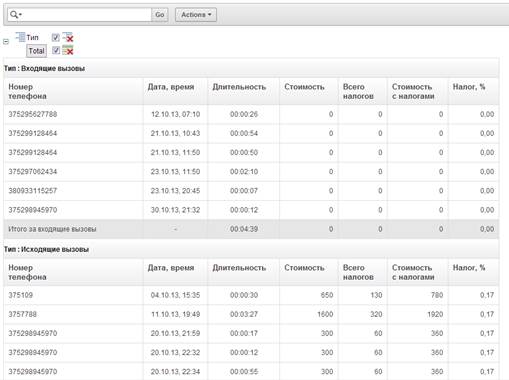Select phone number 375297062434
Viewport: 509px width, 380px height.
33,172
